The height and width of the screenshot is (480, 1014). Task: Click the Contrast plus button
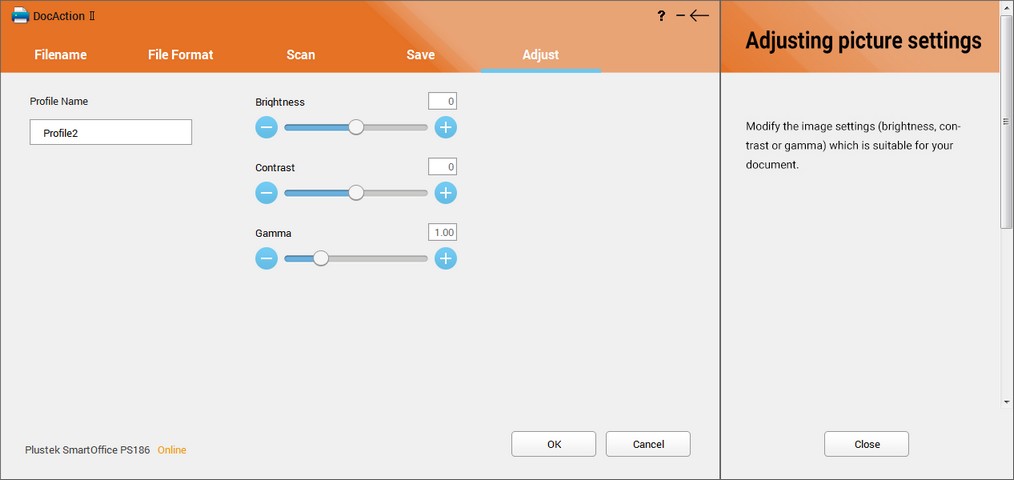click(446, 193)
